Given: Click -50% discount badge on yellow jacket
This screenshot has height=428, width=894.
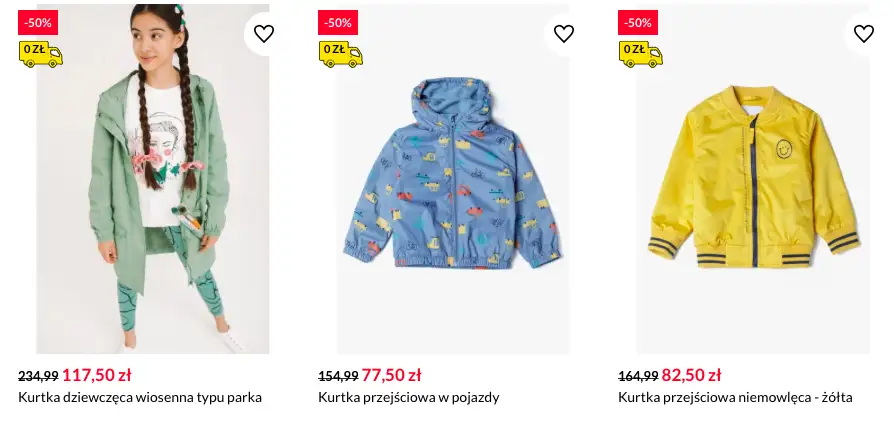Looking at the screenshot, I should pos(638,22).
